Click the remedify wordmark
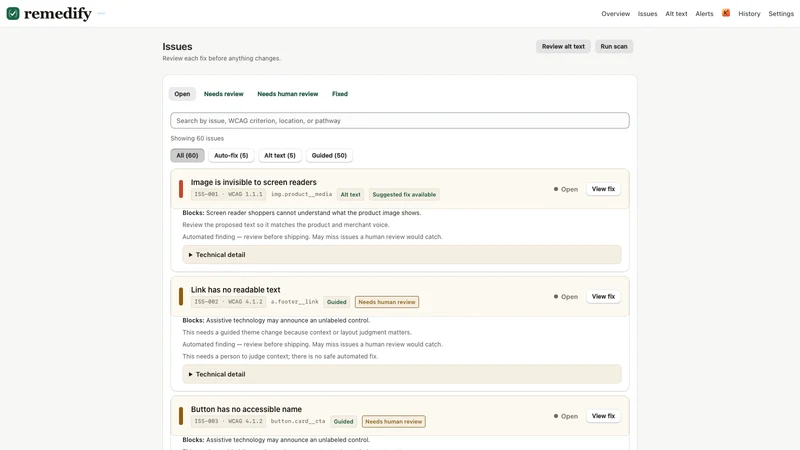This screenshot has height=450, width=800. pos(58,14)
